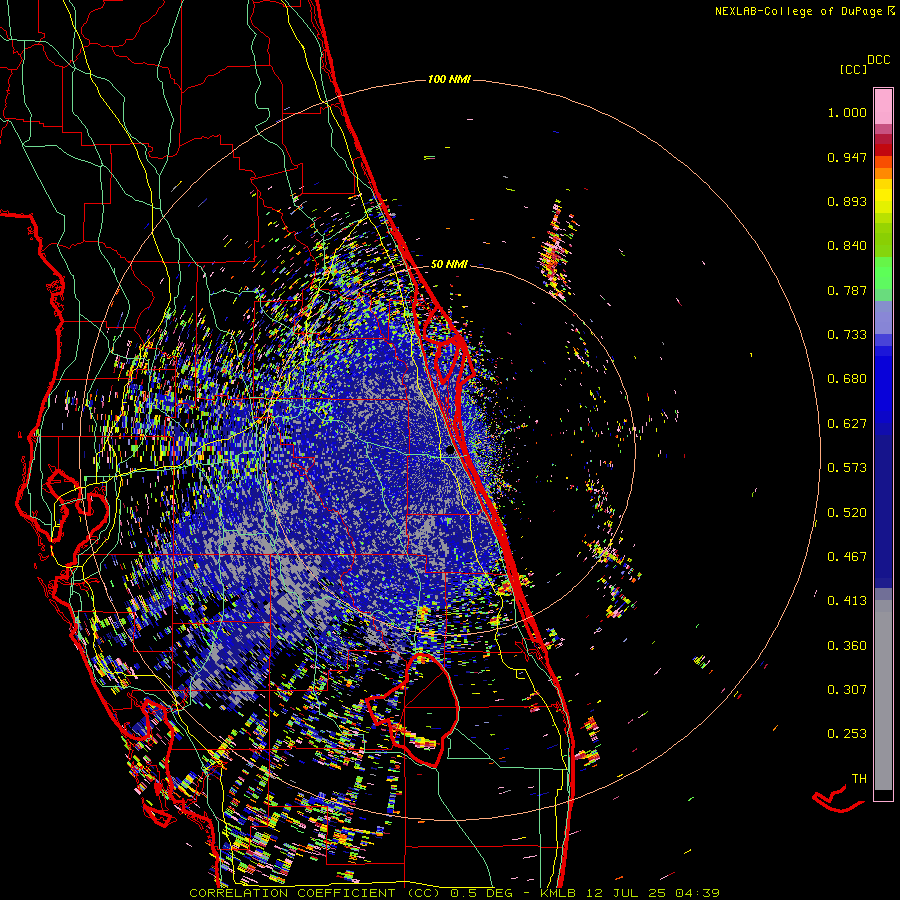
Task: Select the 0.413 scale label
Action: point(847,601)
